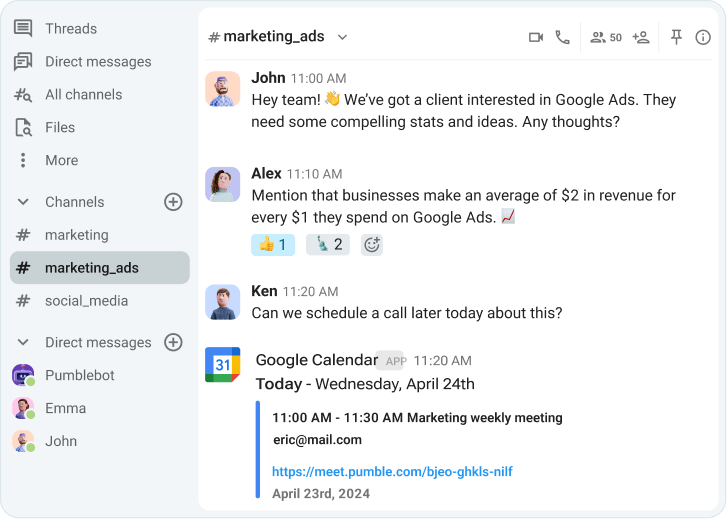Switch to the social_media channel

pos(86,300)
